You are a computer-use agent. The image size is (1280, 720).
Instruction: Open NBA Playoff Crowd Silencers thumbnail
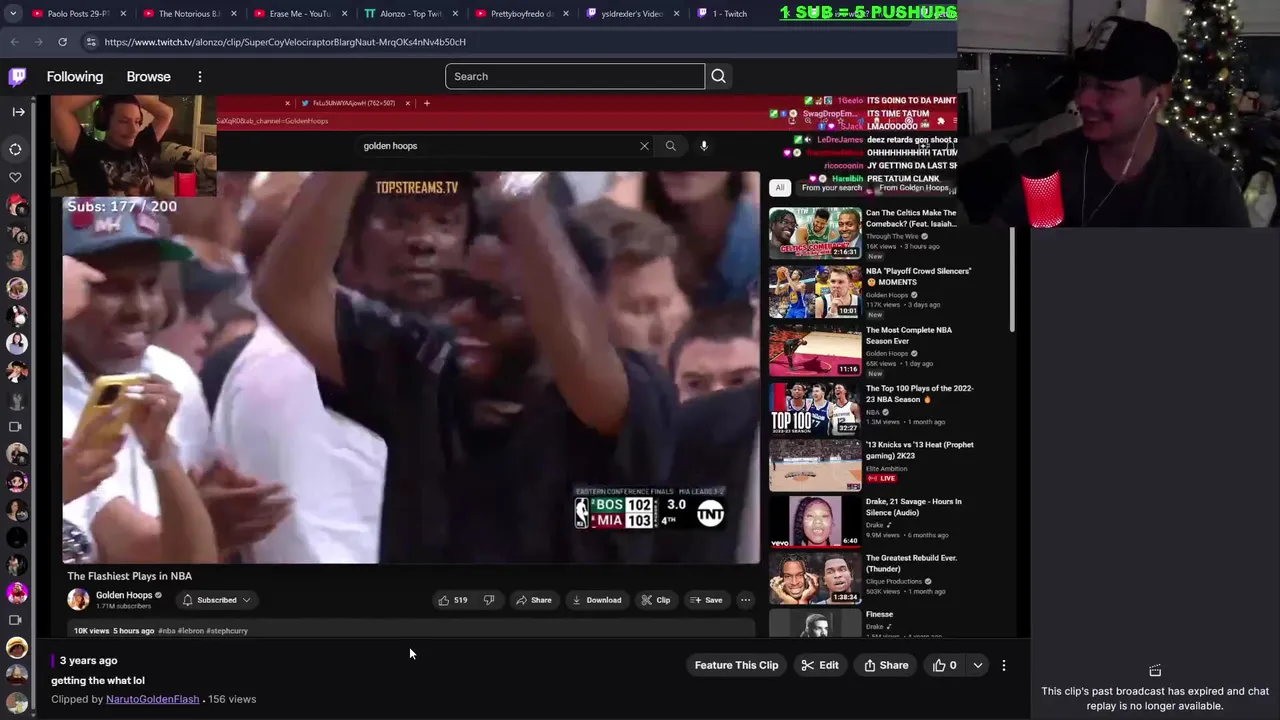[815, 291]
